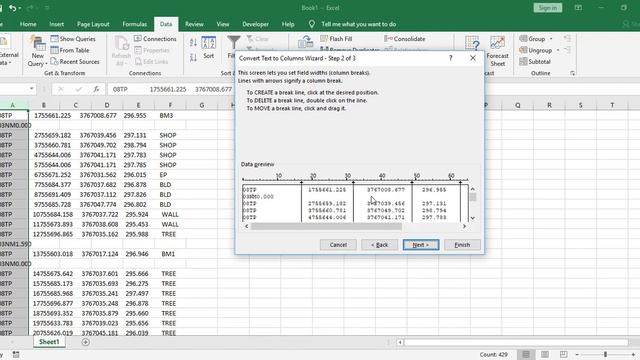Switch to Page Layout view icon
This screenshot has height=360, width=640.
coord(545,354)
